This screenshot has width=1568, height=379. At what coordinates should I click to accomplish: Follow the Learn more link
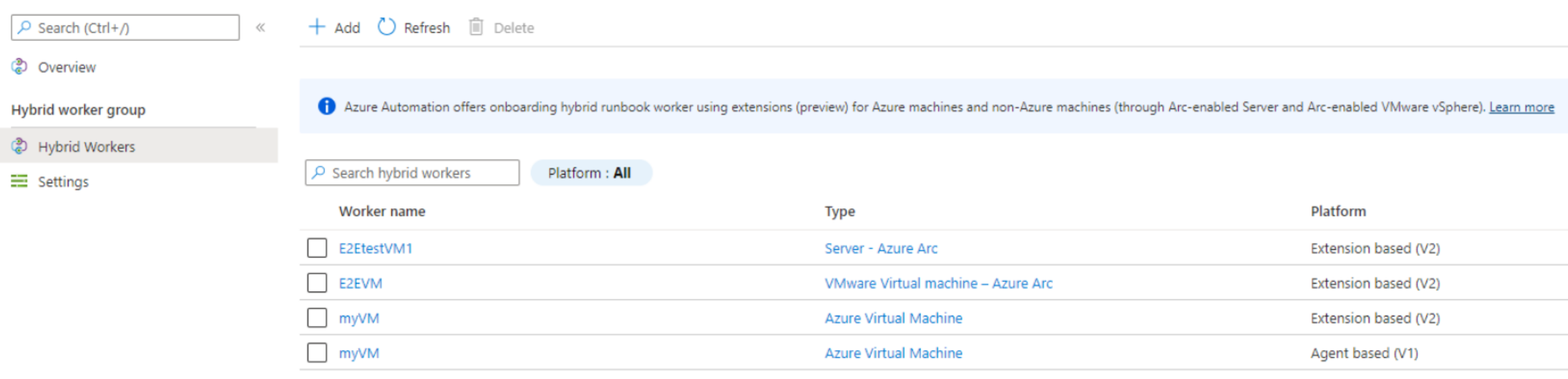pos(1521,107)
